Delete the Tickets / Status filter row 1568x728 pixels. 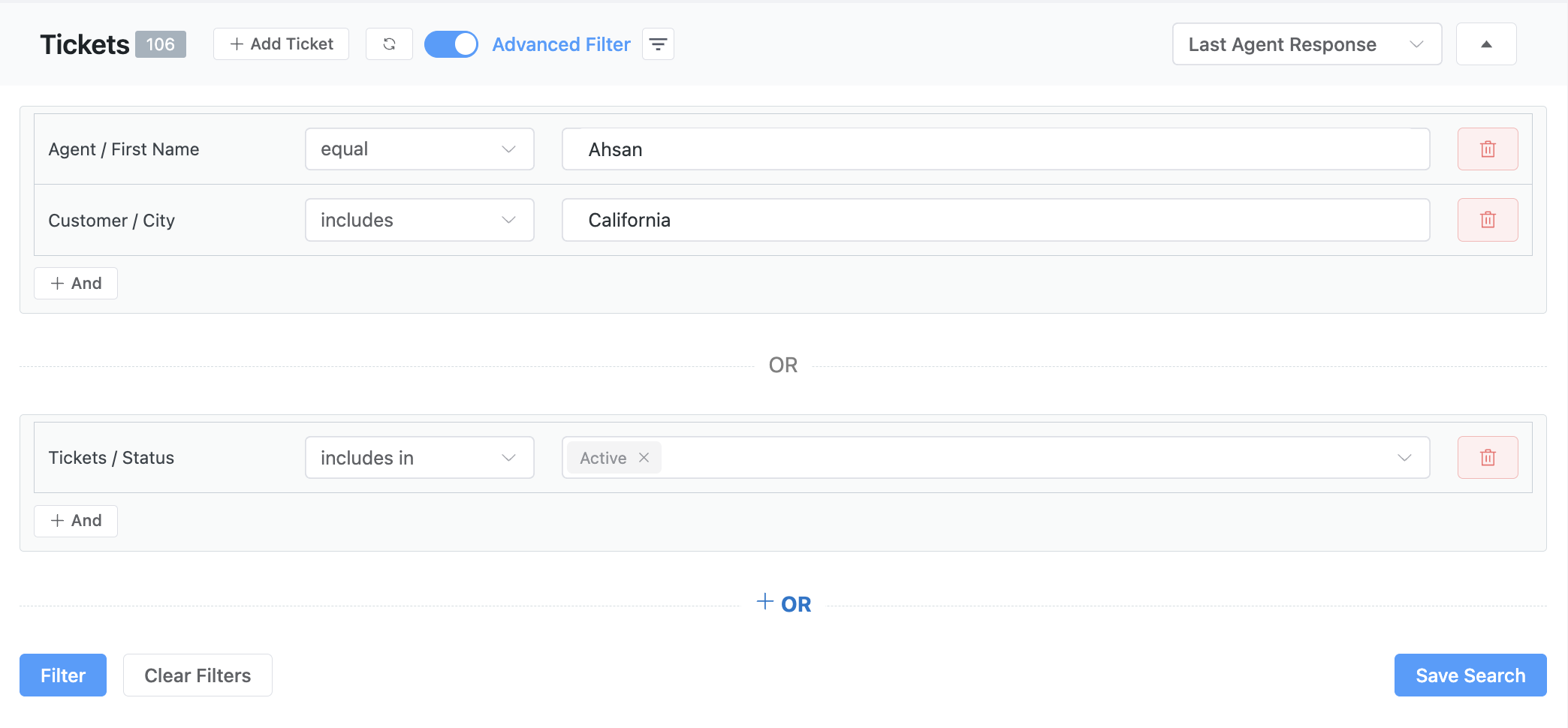[1488, 457]
